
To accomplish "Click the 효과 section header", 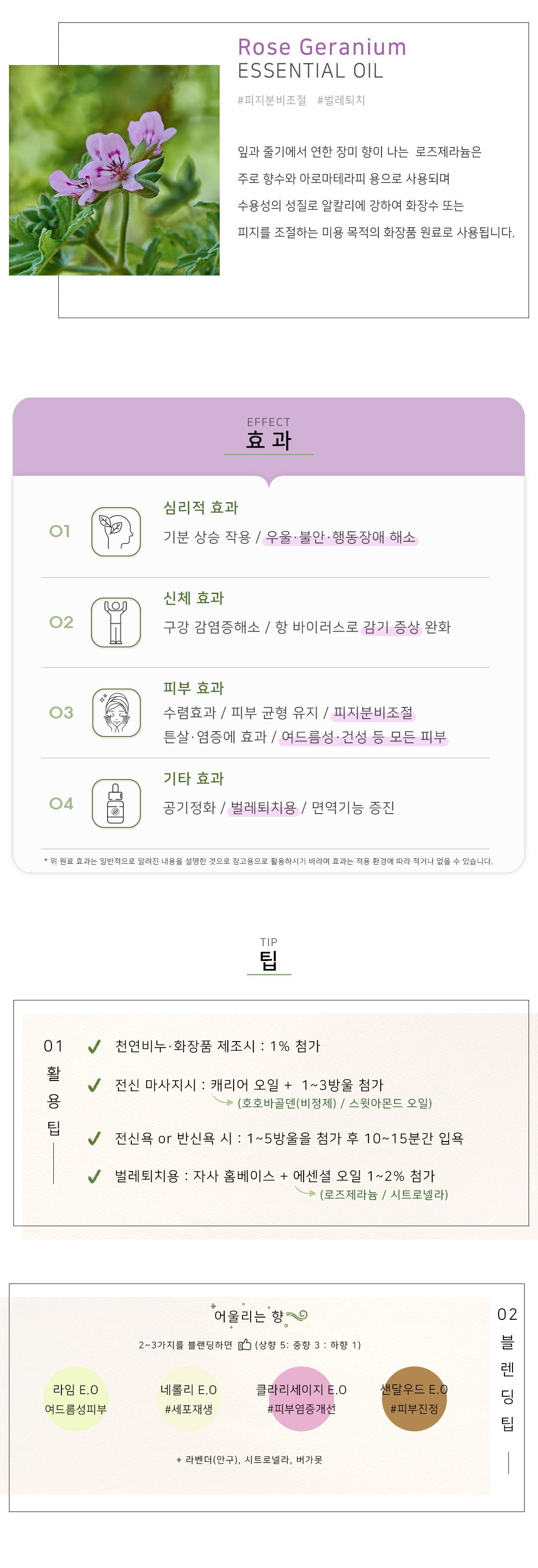I will (x=269, y=439).
